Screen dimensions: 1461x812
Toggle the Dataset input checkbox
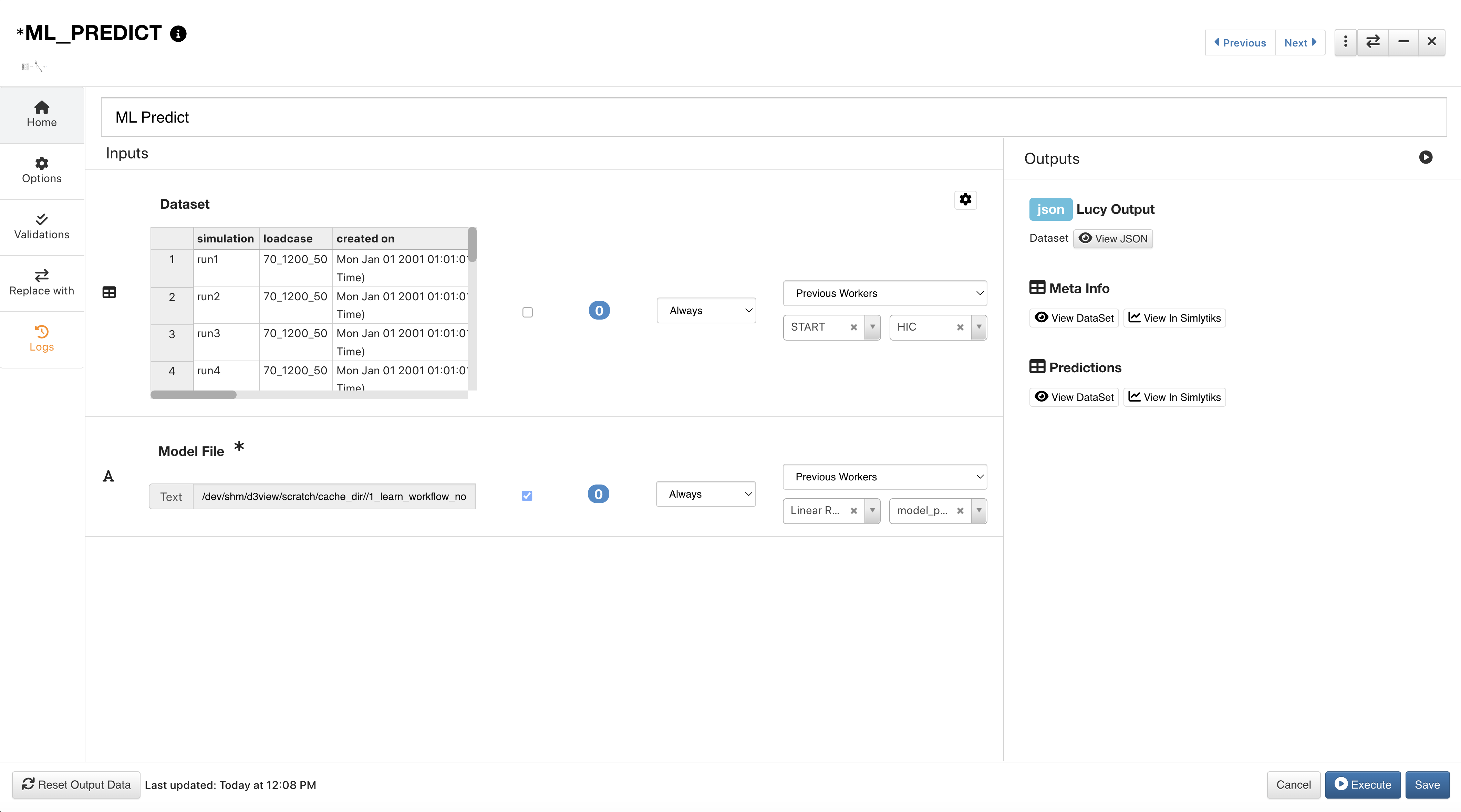tap(527, 312)
